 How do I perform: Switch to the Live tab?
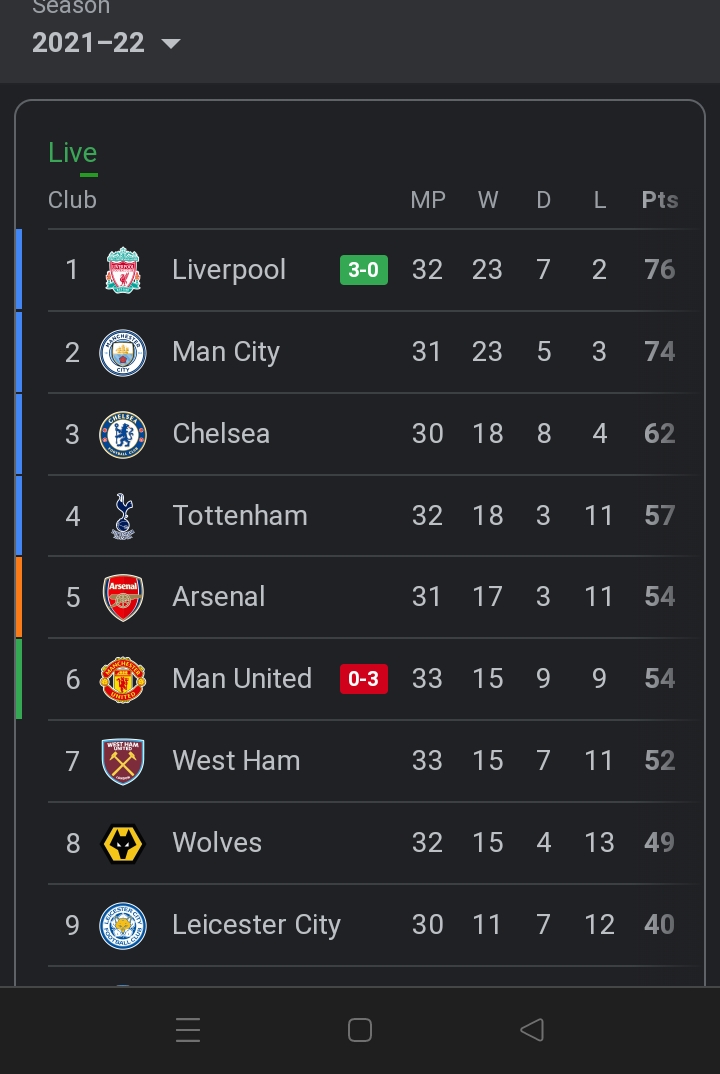click(73, 153)
